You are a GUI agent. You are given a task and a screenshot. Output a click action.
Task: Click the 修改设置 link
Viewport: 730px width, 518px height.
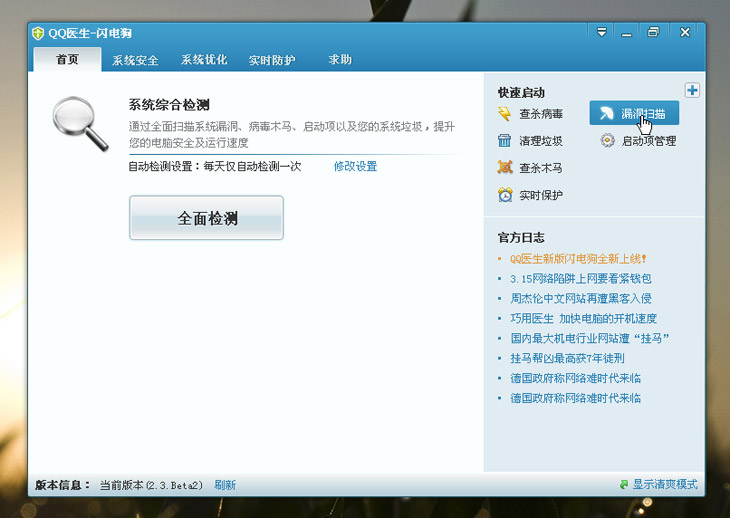(355, 166)
